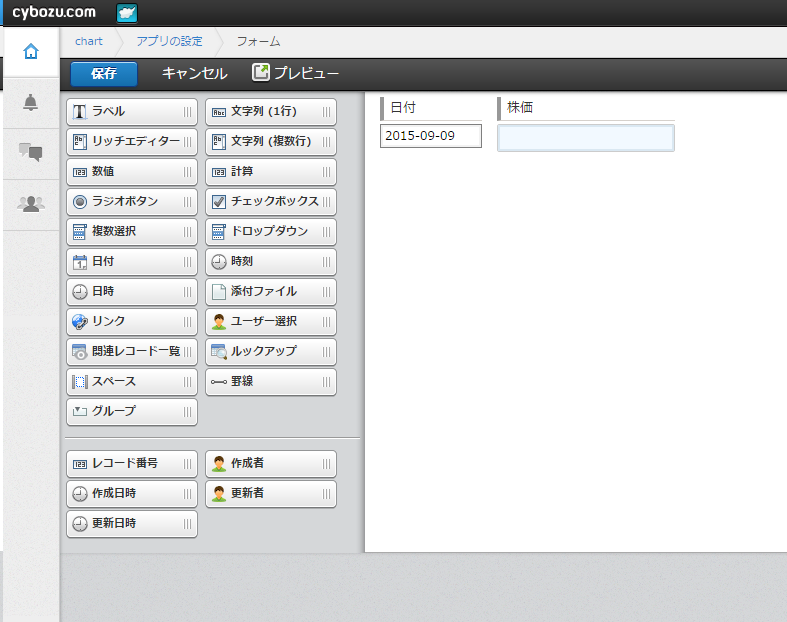Select the ラジオボタン field icon
This screenshot has width=787, height=622.
80,202
